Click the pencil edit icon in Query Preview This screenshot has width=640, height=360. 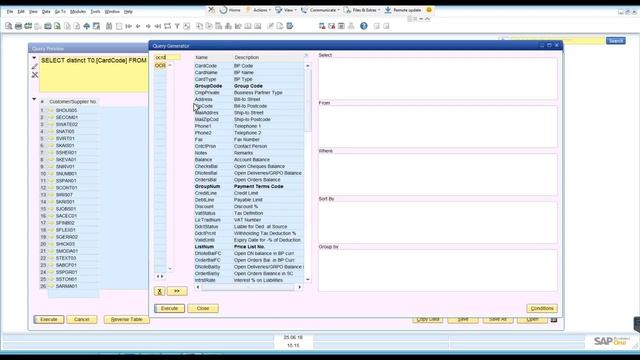35,67
